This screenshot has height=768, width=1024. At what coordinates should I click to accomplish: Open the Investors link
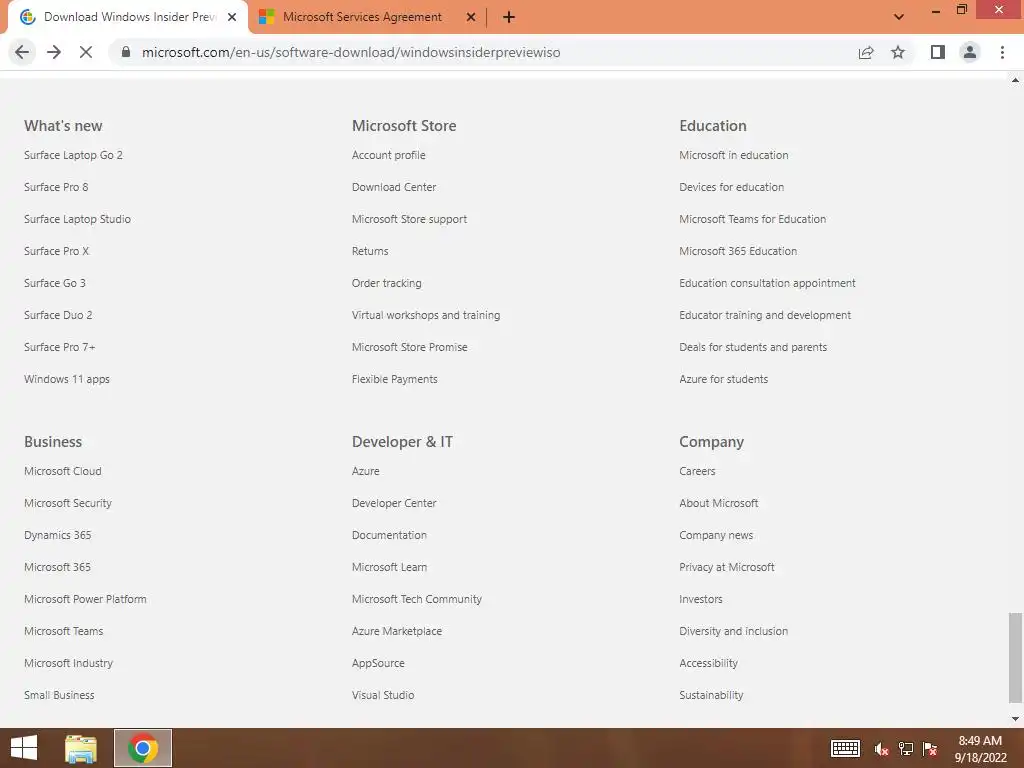click(x=701, y=599)
